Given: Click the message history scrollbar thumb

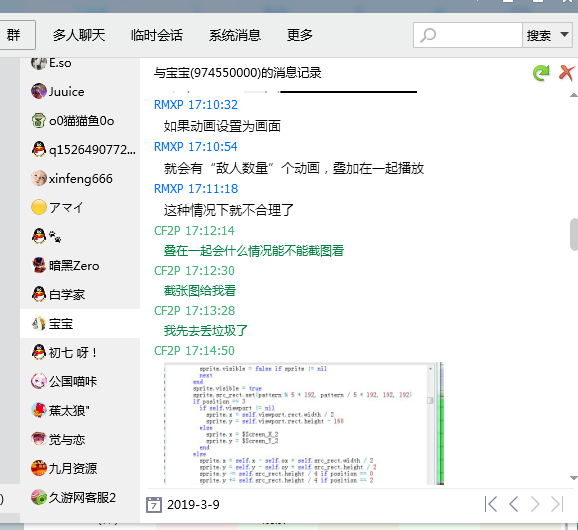Looking at the screenshot, I should point(574,234).
